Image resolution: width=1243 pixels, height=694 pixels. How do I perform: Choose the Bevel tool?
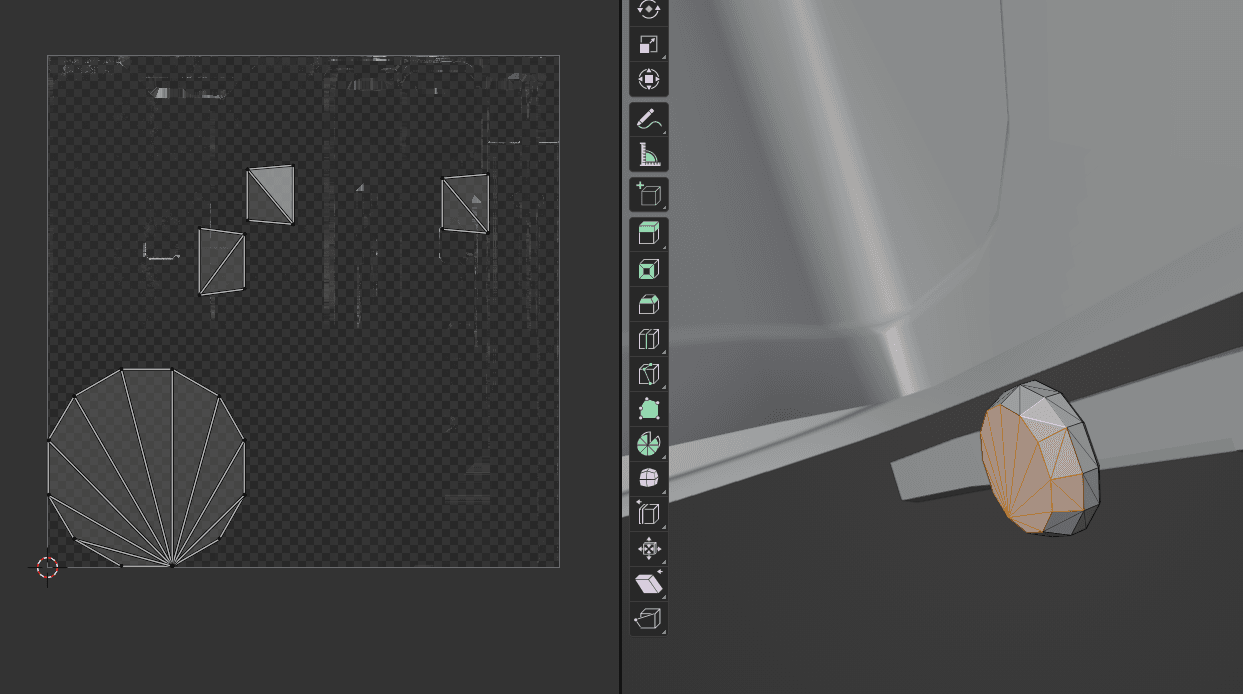(649, 305)
